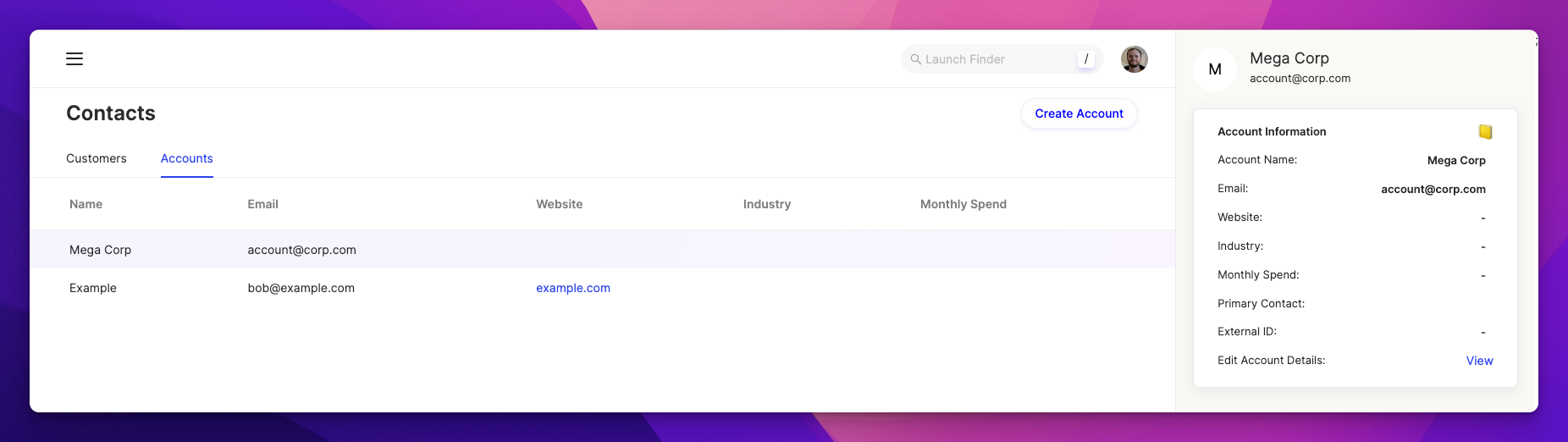
Task: Click bob@example.com in the Example row
Action: [301, 288]
